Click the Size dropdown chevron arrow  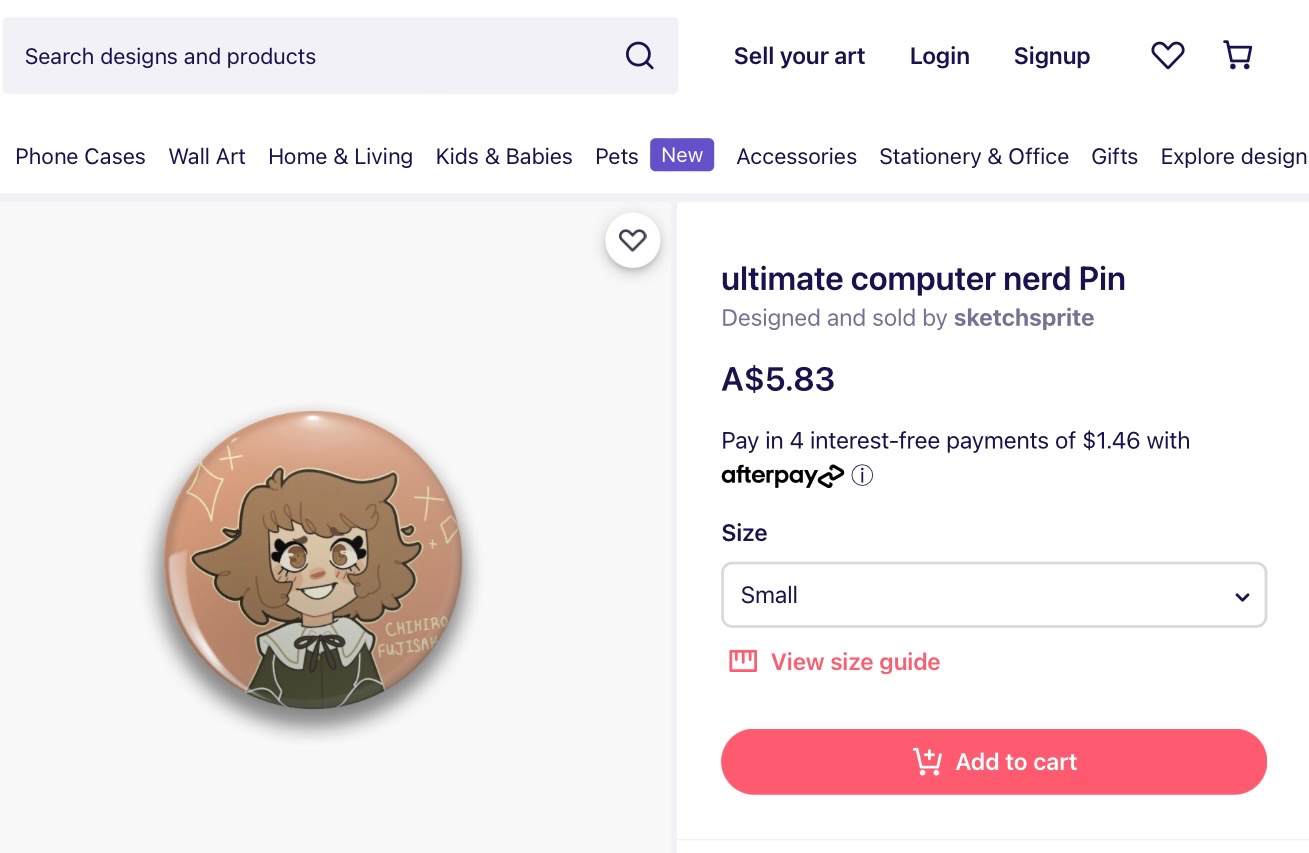1242,597
